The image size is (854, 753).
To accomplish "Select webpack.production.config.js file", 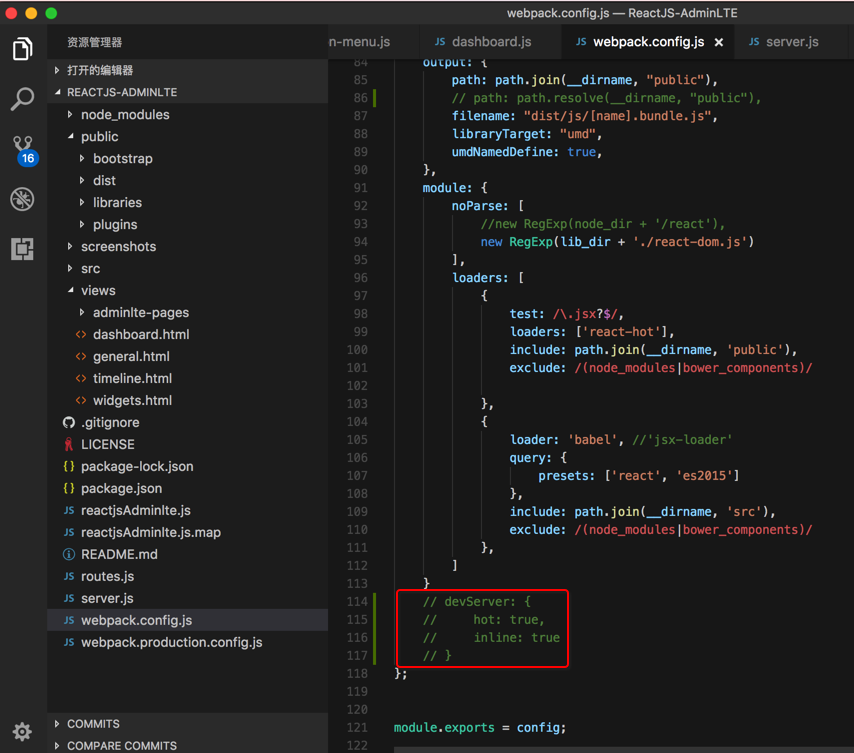I will pyautogui.click(x=171, y=642).
